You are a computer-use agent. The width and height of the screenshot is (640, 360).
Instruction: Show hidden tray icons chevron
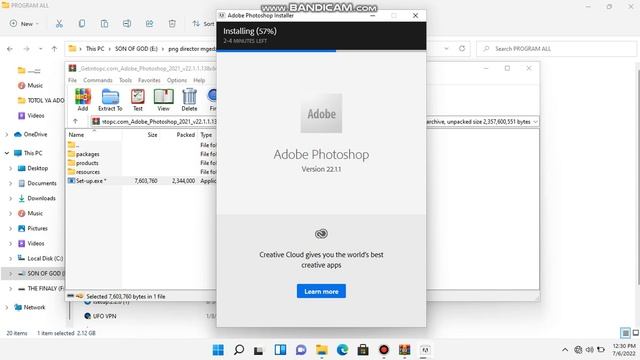click(565, 350)
